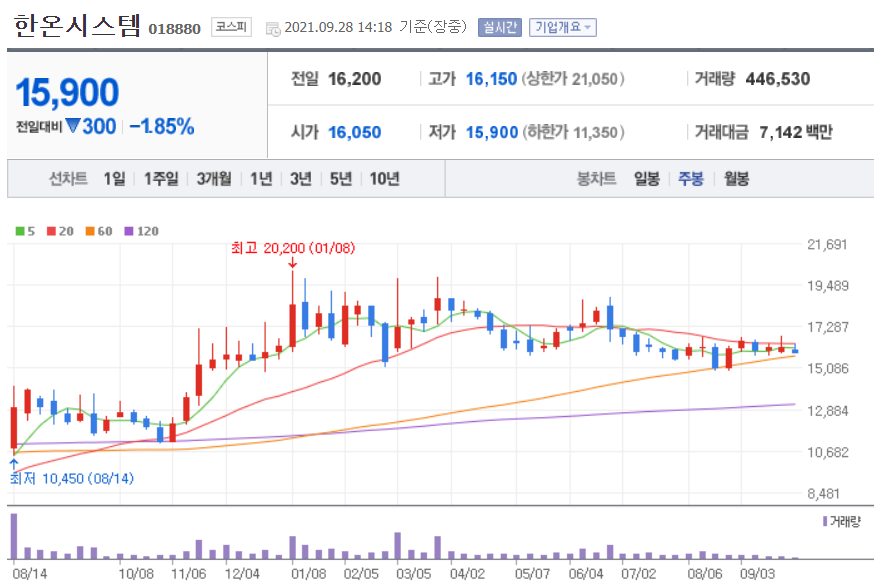Click the 최고 20,200 (01/08) annotation
This screenshot has height=587, width=874.
[293, 248]
